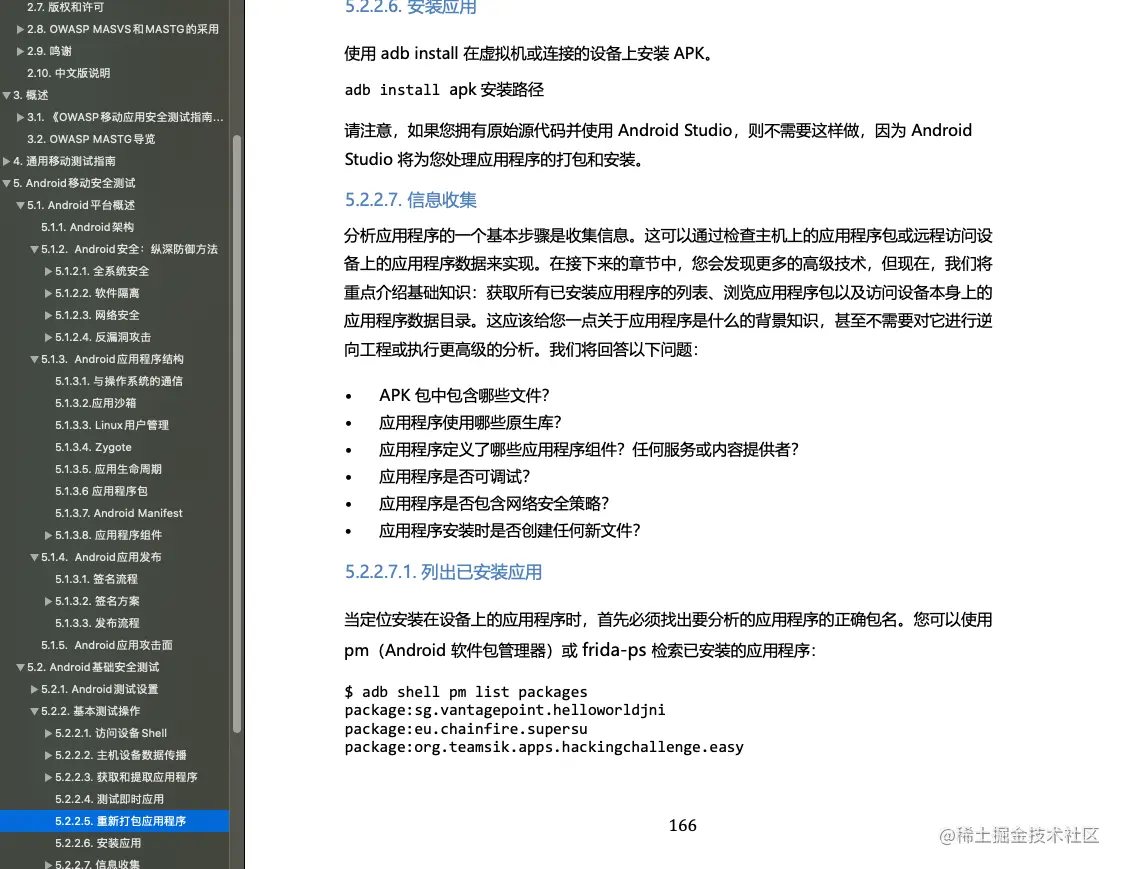Open 5.1.3.7 Android Manifest entry
This screenshot has height=869, width=1123.
tap(119, 513)
